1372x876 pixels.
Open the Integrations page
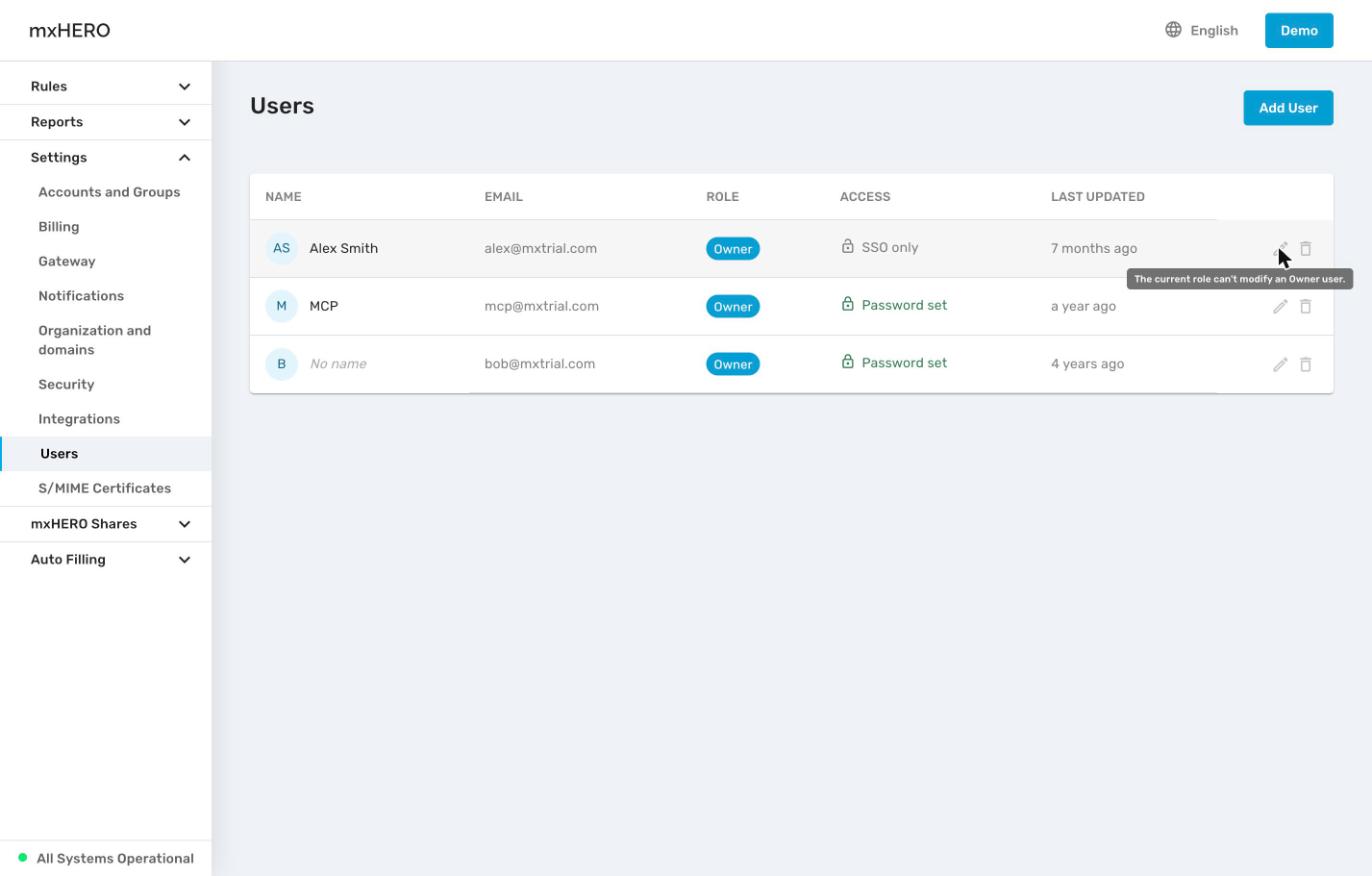pos(79,419)
